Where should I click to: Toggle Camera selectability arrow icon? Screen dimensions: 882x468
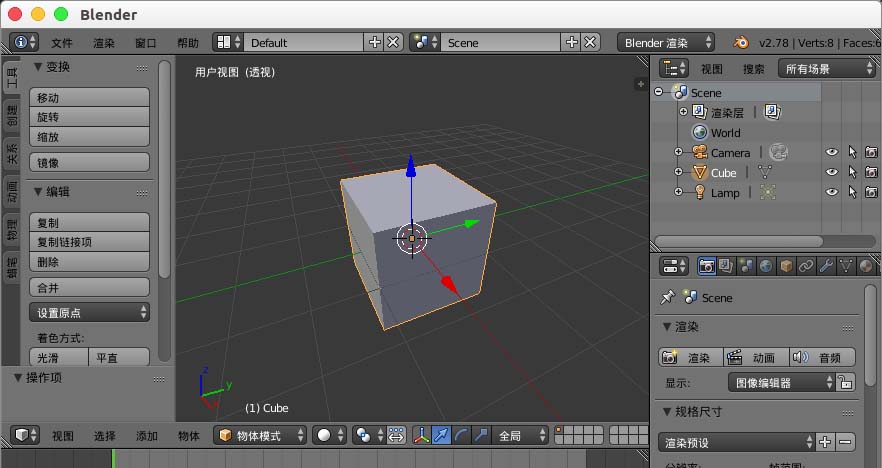(x=852, y=152)
